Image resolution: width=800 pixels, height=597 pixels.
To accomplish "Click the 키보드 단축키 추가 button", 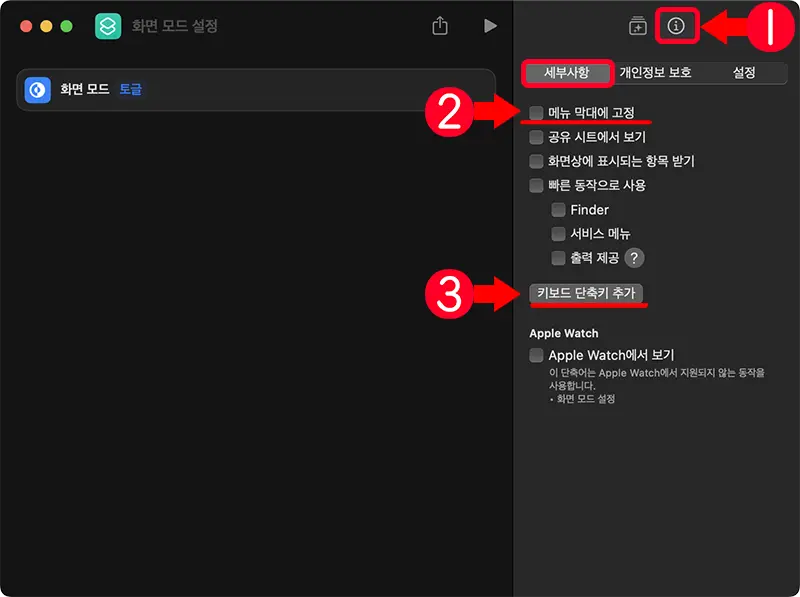I will click(x=587, y=294).
